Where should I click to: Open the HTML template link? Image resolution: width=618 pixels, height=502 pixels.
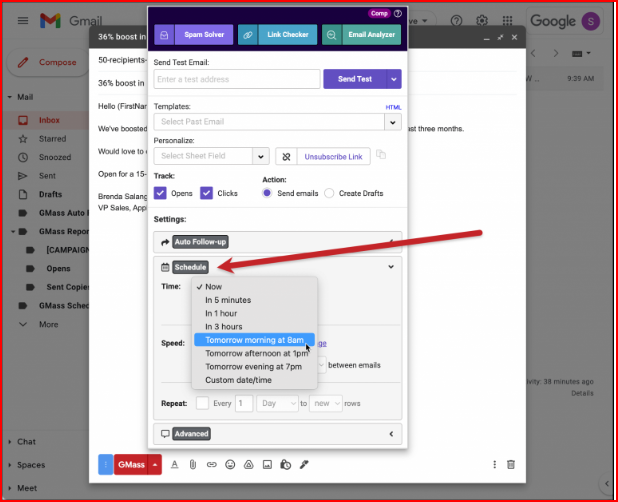(393, 107)
